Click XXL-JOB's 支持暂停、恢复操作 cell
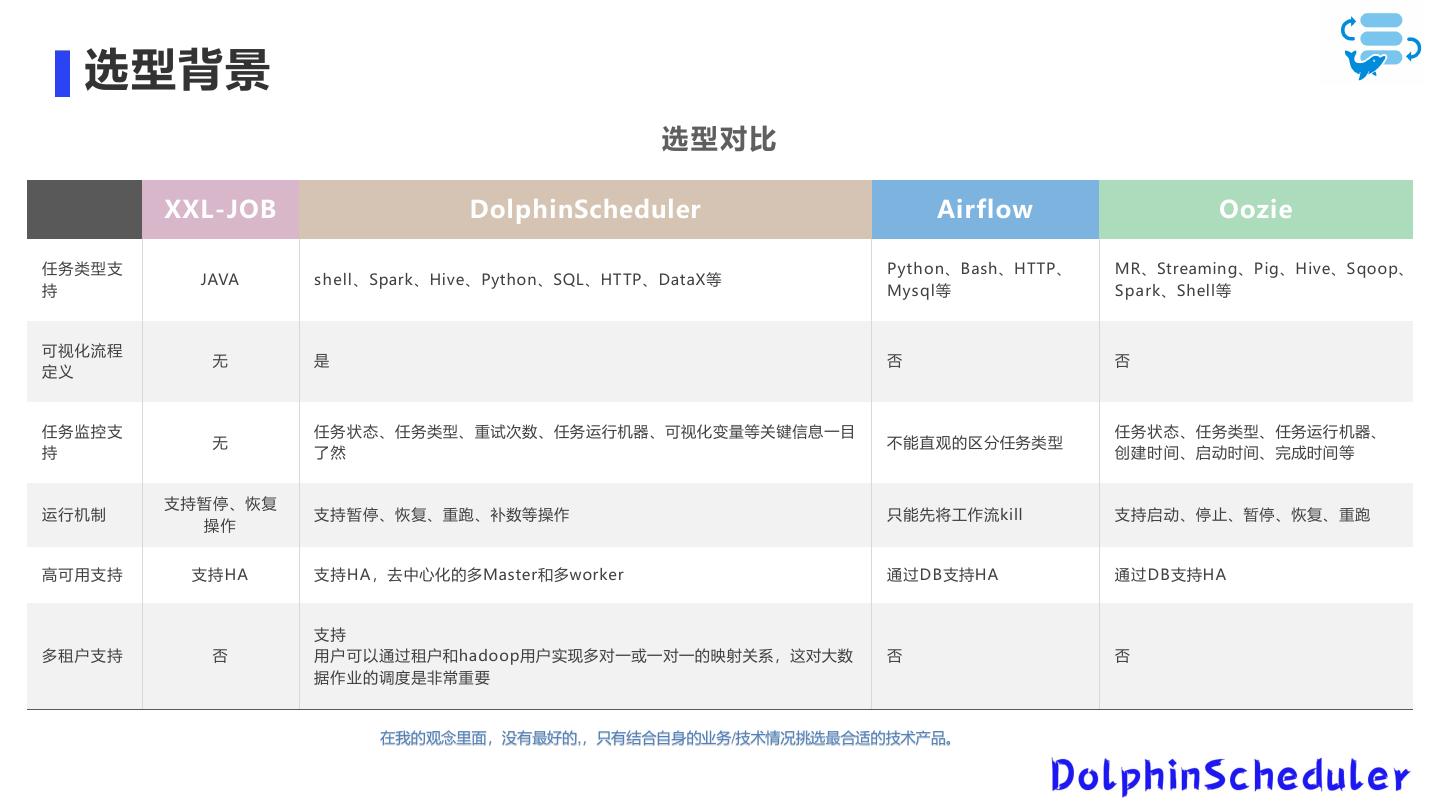1440x810 pixels. tap(220, 515)
